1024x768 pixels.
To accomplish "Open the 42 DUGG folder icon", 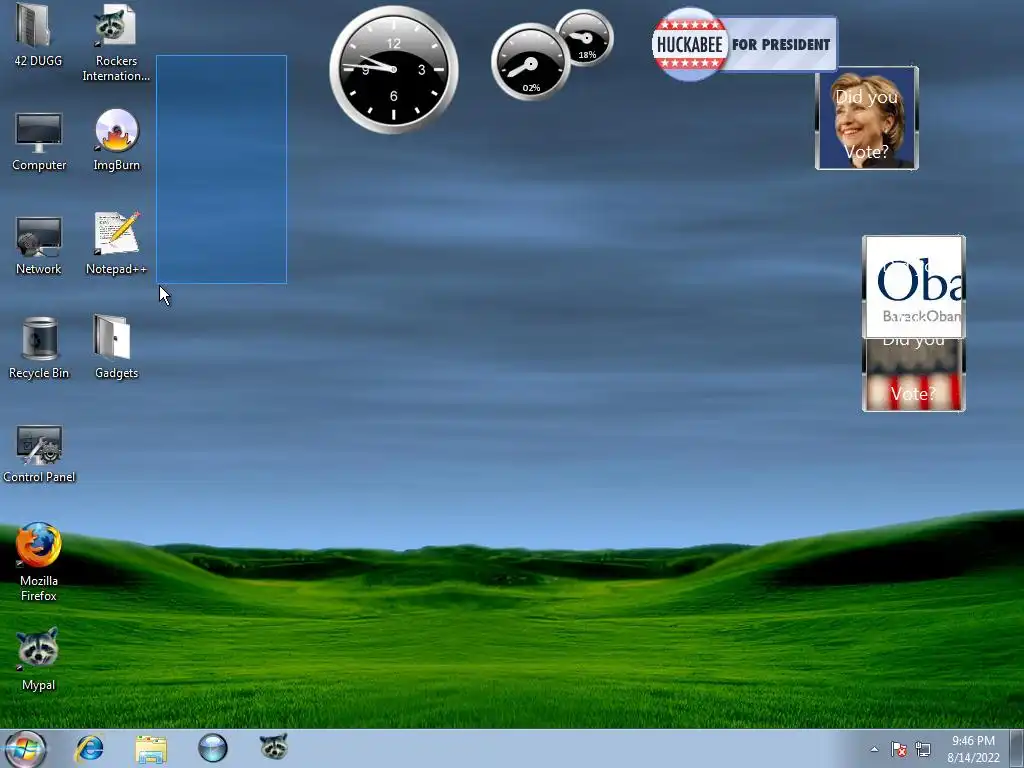I will [32, 26].
